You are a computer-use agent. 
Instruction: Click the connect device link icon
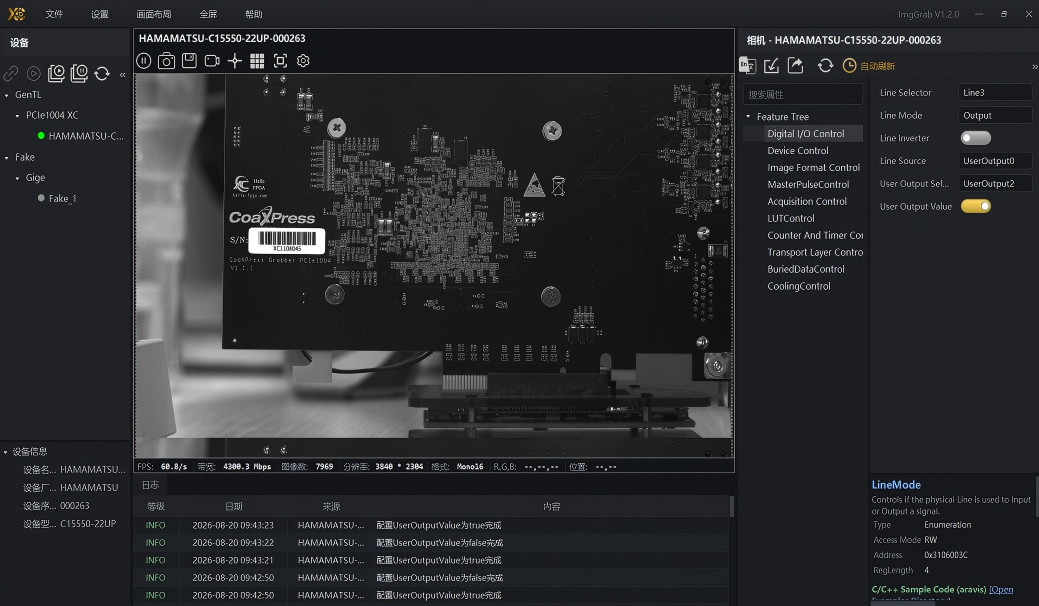[11, 73]
